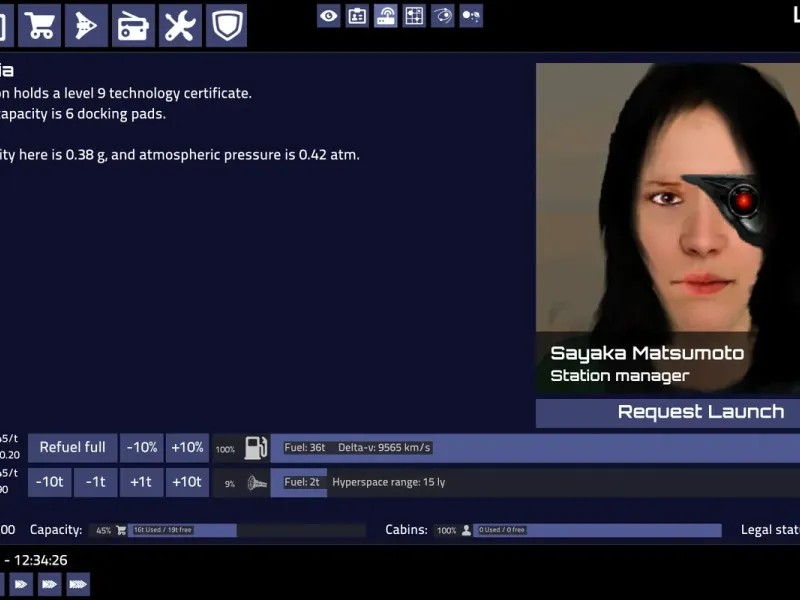Open the system orbit map icon
The height and width of the screenshot is (600, 800).
(x=442, y=16)
